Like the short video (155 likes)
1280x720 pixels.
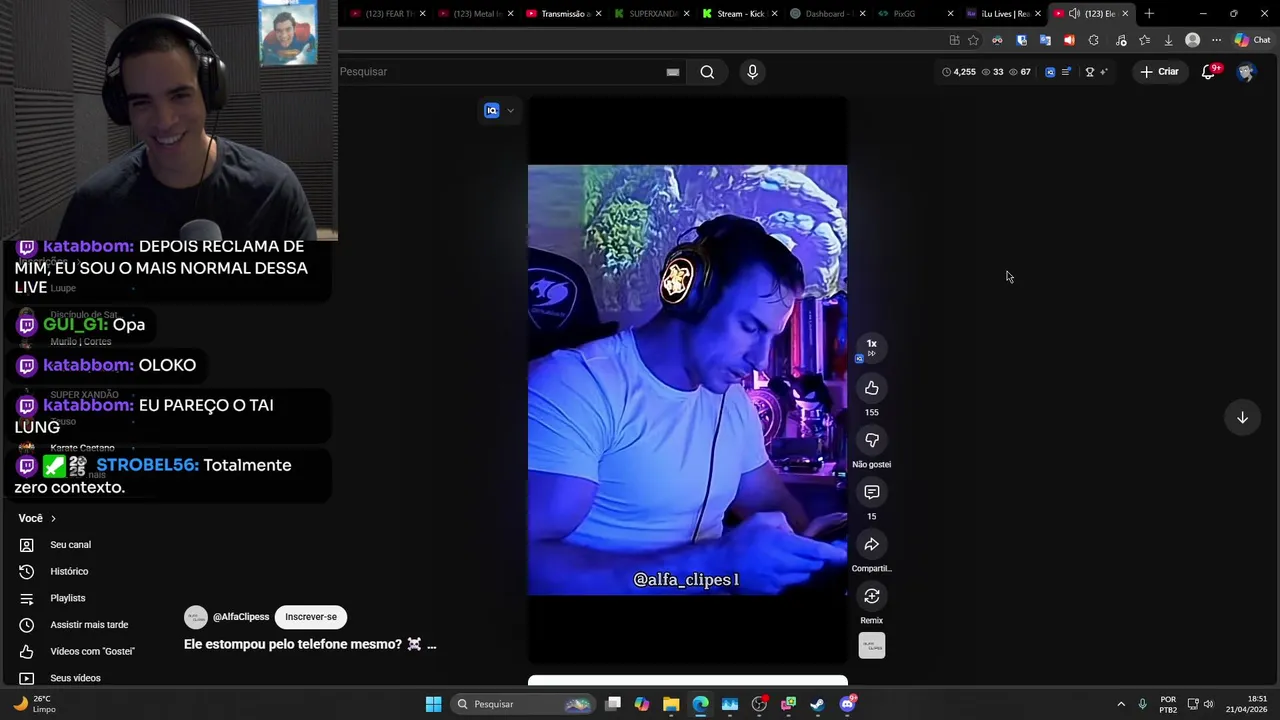click(x=871, y=388)
